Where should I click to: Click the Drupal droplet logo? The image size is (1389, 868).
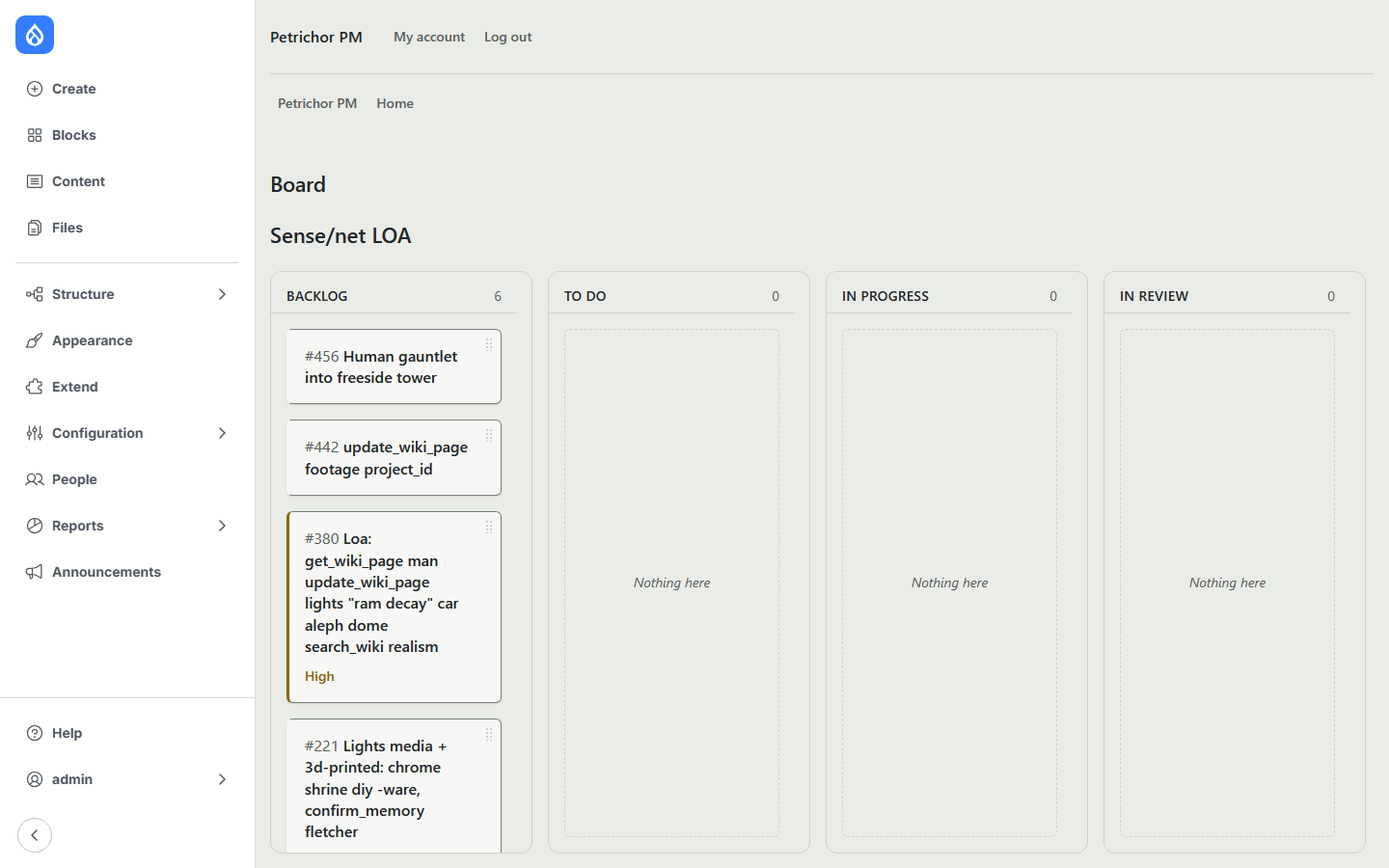point(35,35)
